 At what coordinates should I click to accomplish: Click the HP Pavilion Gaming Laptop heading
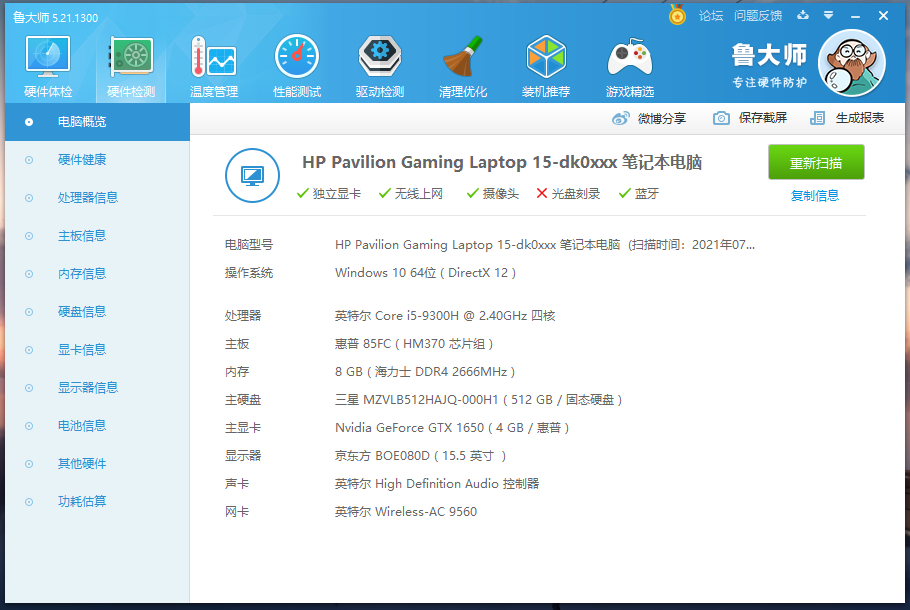pos(502,163)
